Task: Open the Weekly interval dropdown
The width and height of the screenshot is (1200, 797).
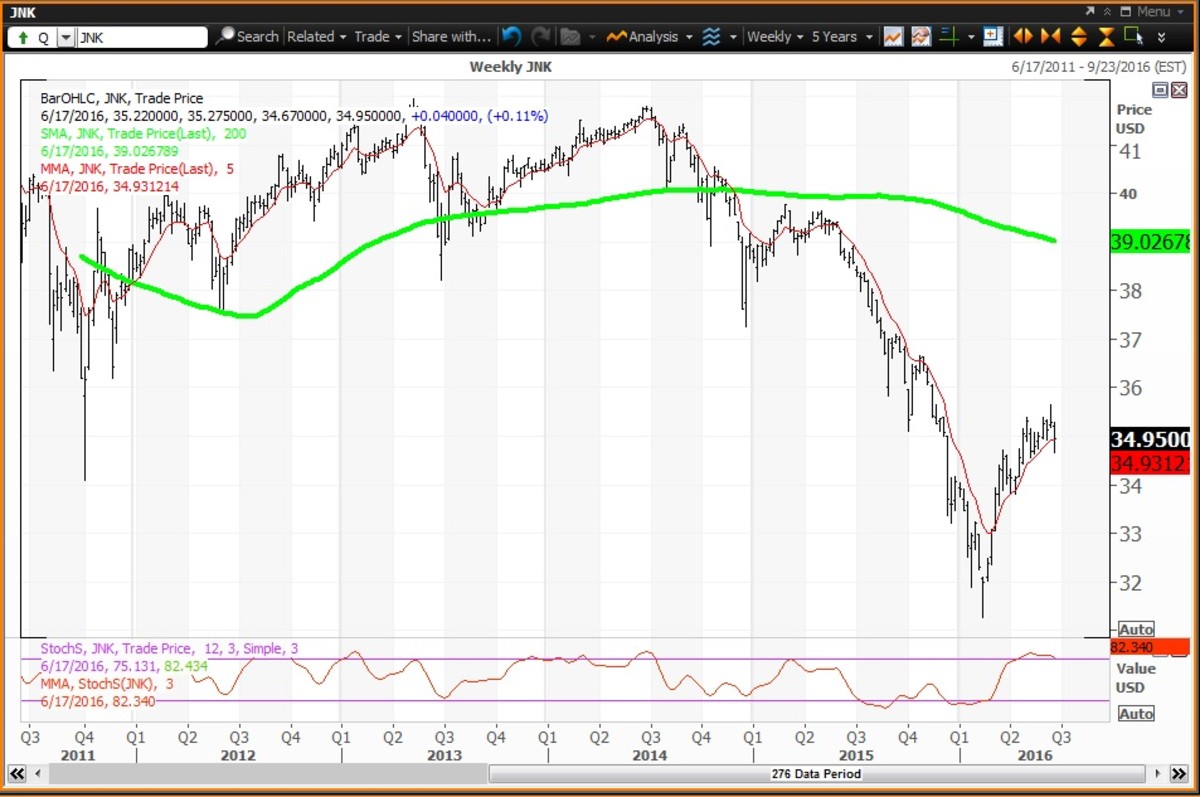Action: tap(775, 37)
